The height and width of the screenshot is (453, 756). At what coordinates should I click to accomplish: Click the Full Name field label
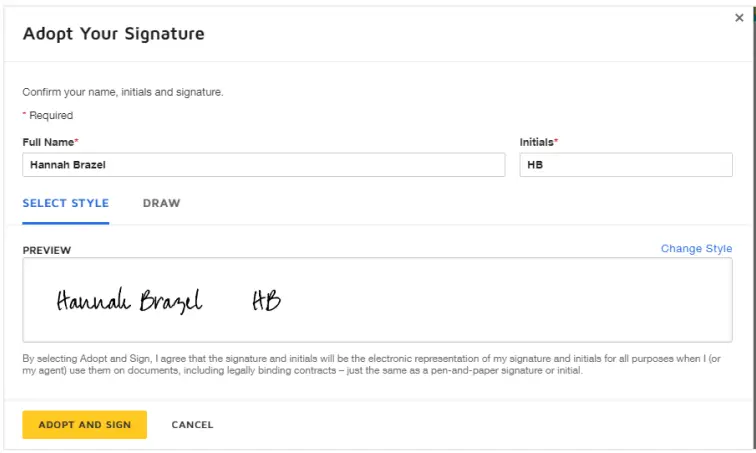(47, 142)
